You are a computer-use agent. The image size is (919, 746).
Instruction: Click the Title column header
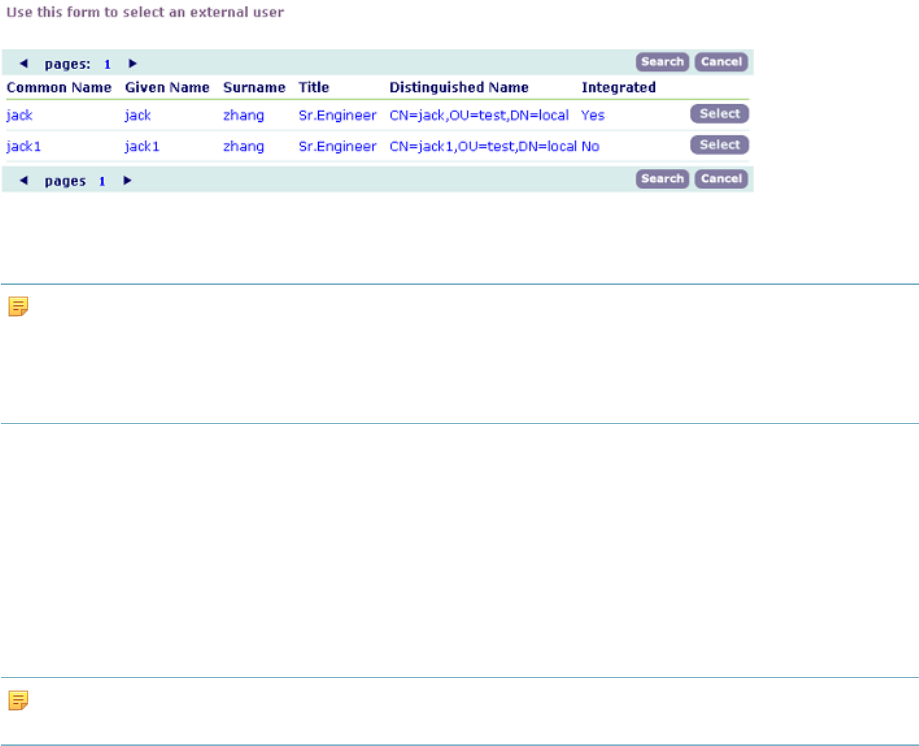314,87
